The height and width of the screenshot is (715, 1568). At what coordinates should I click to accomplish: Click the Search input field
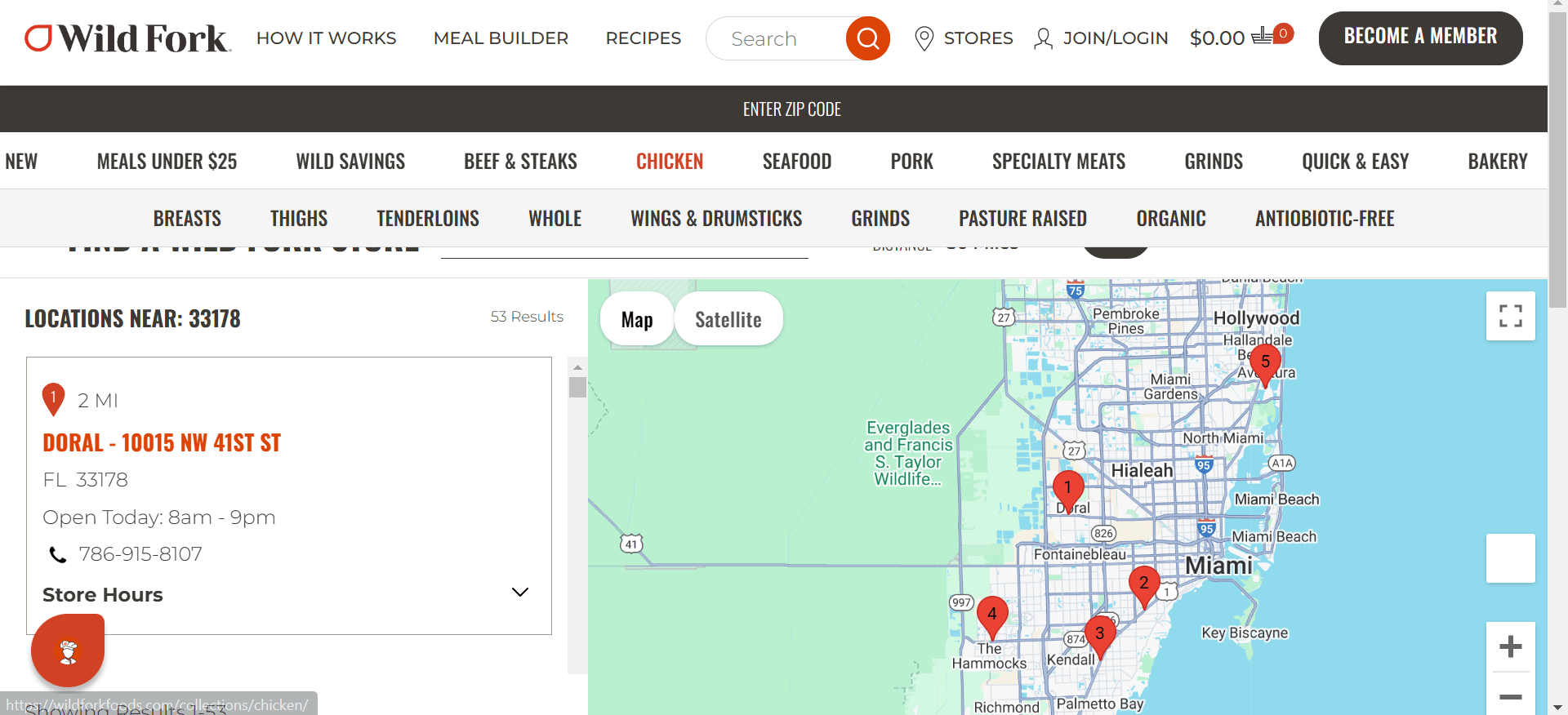776,38
